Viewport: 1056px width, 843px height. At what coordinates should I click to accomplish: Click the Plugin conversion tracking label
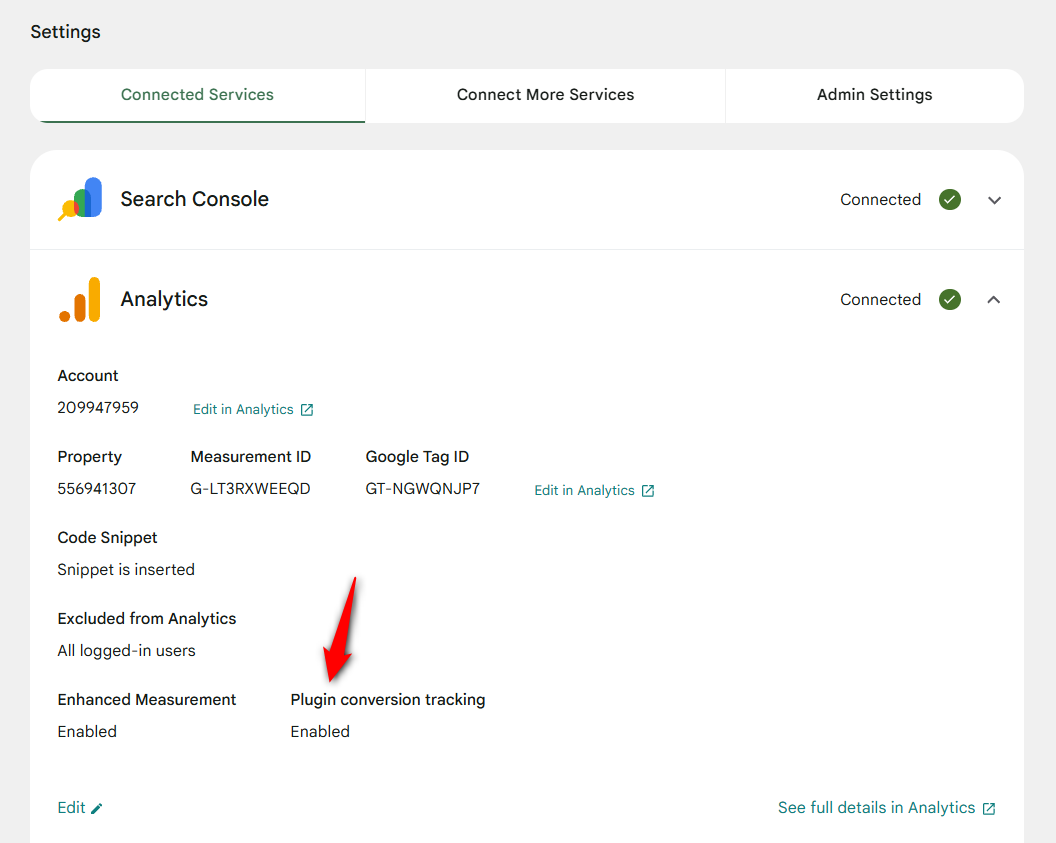388,700
